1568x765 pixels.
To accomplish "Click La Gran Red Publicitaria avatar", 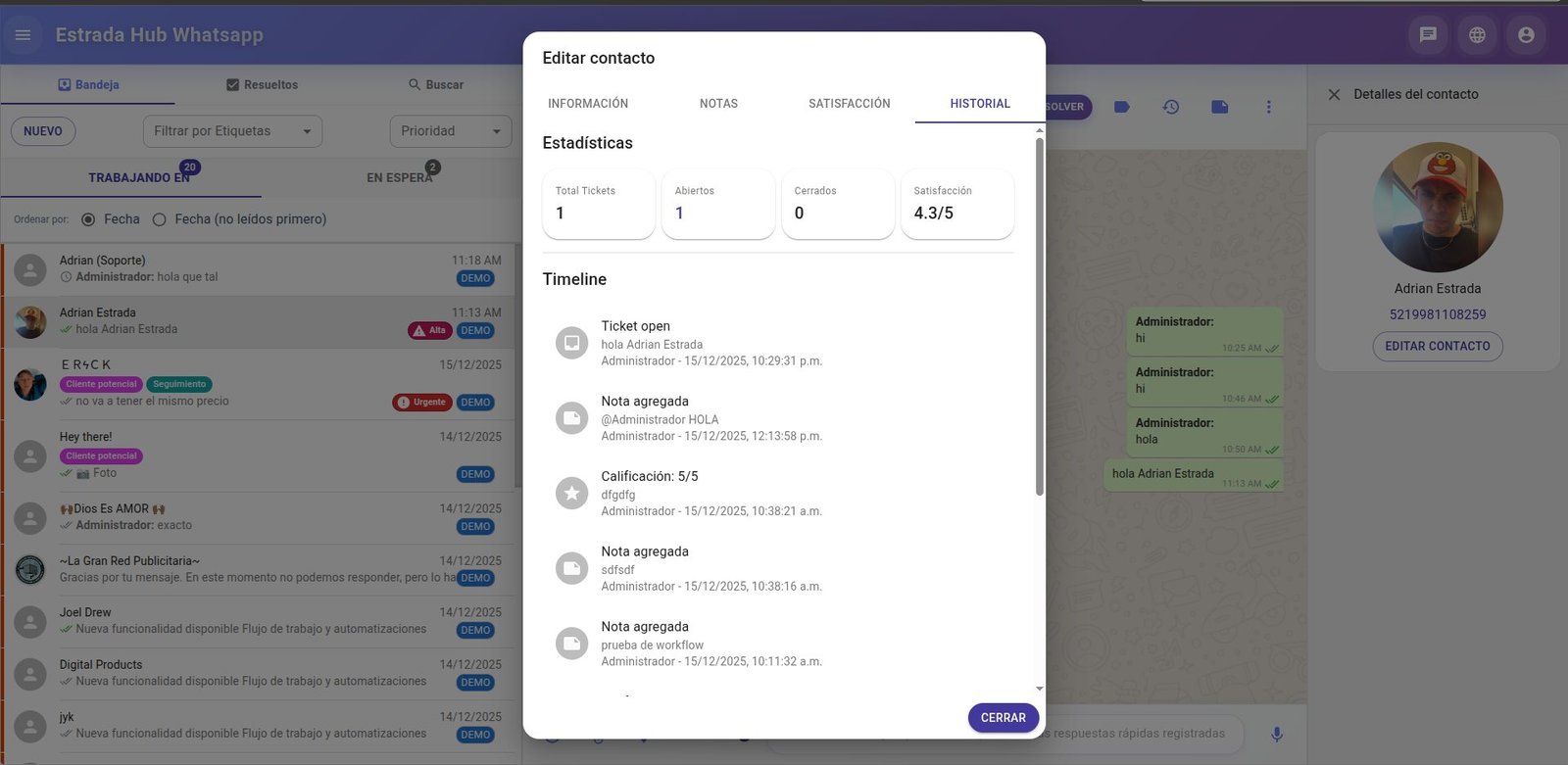I will tap(30, 569).
